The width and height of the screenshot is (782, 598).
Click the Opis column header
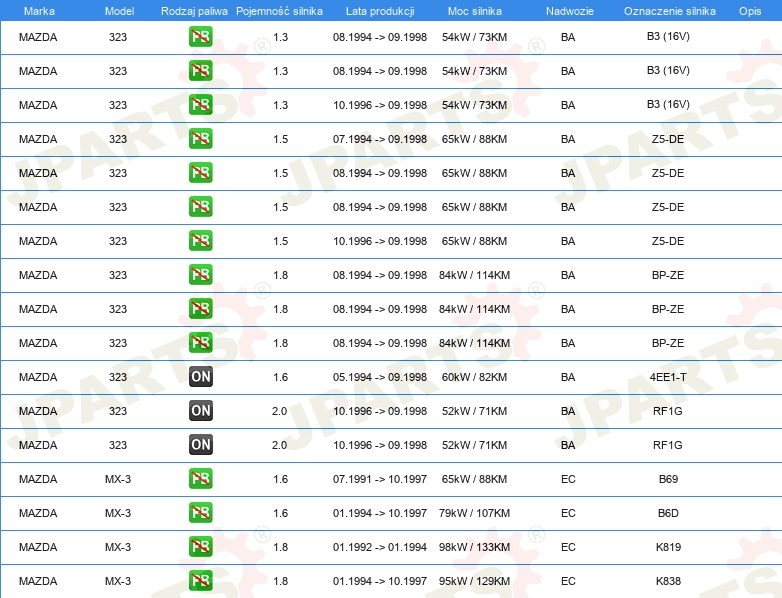point(750,11)
